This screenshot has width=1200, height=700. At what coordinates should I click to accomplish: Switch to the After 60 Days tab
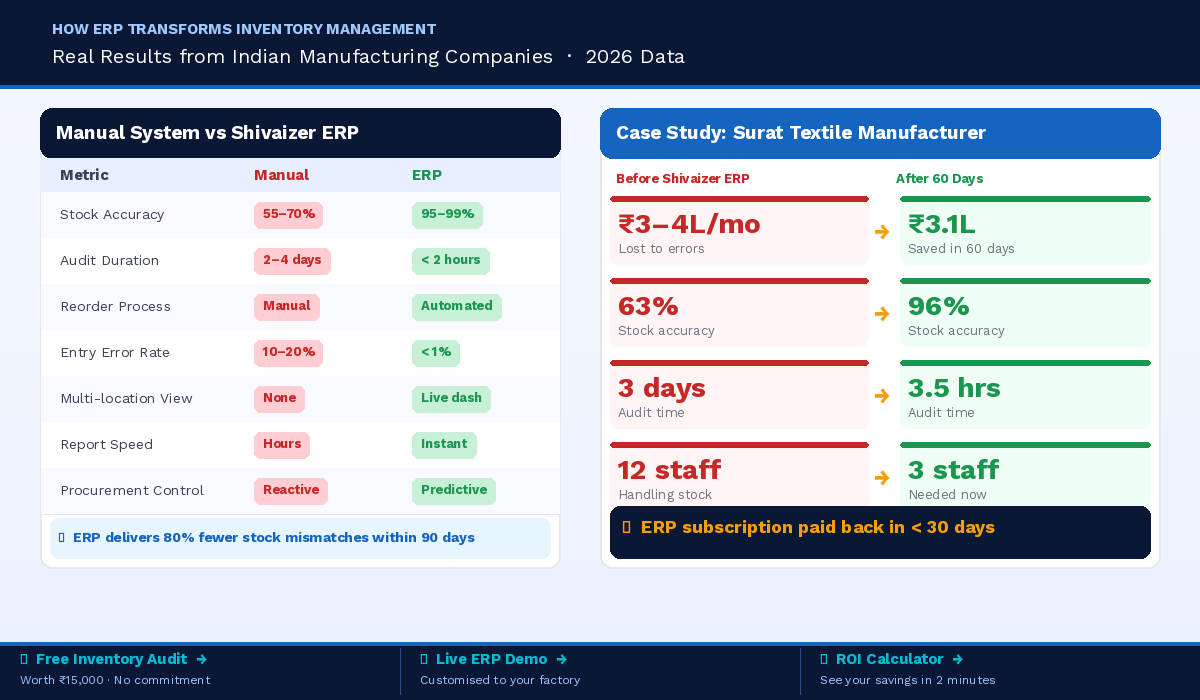[x=940, y=178]
